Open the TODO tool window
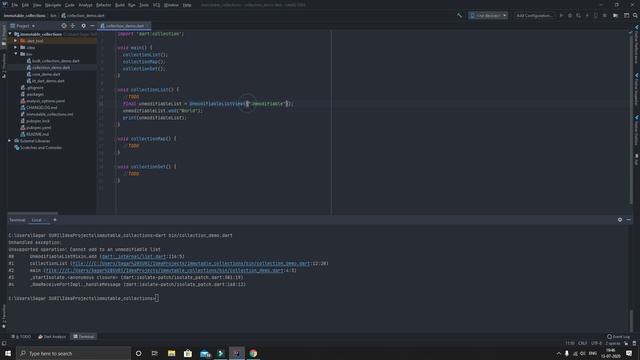The height and width of the screenshot is (360, 640). tap(21, 336)
